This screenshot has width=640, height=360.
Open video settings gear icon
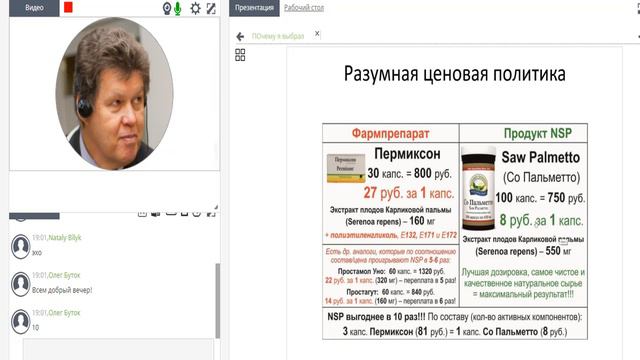coord(196,8)
